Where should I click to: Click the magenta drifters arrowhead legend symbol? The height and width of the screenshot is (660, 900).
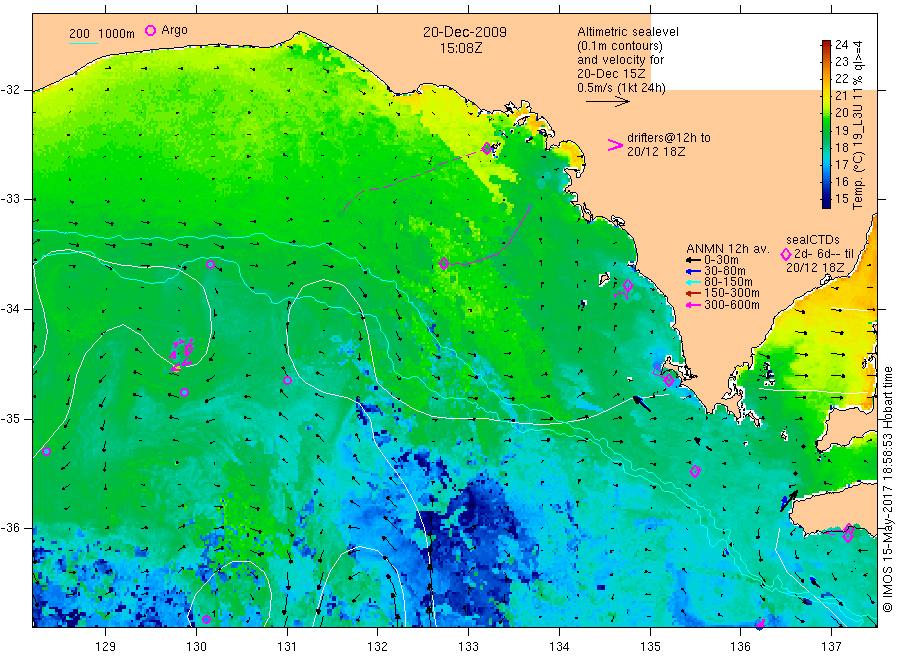point(615,145)
